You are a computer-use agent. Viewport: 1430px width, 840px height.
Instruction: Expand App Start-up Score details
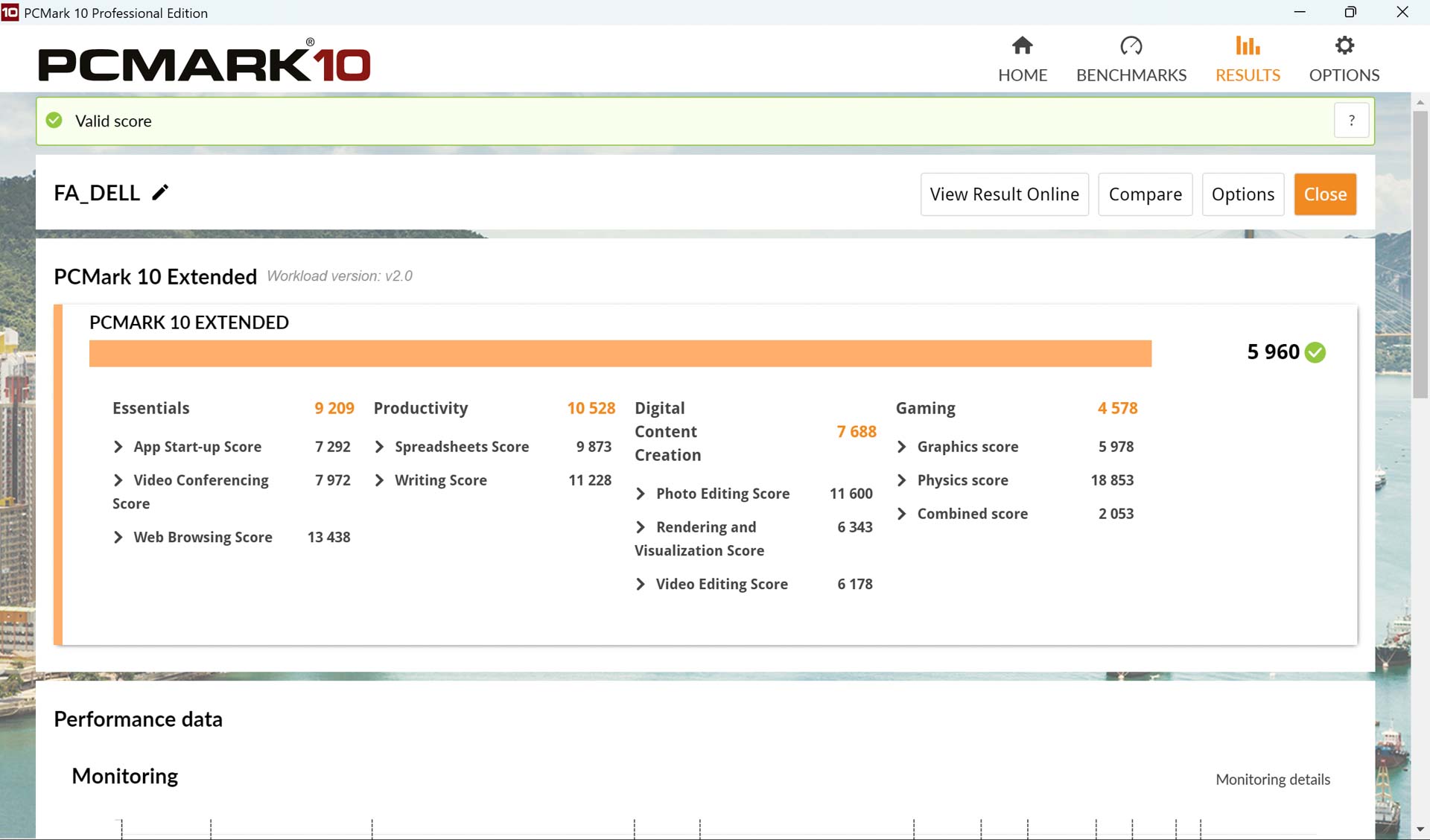tap(118, 447)
